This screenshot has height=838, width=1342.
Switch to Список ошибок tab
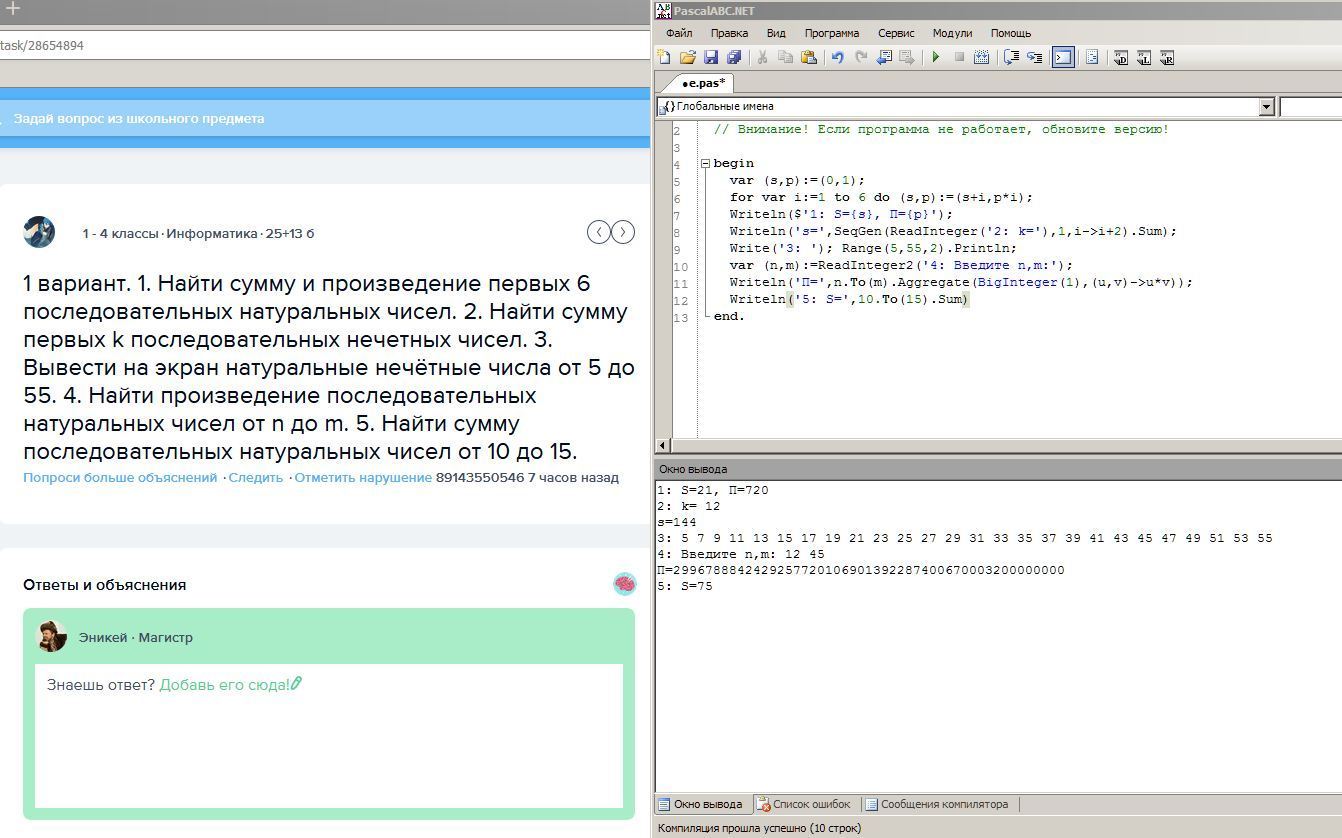[804, 804]
